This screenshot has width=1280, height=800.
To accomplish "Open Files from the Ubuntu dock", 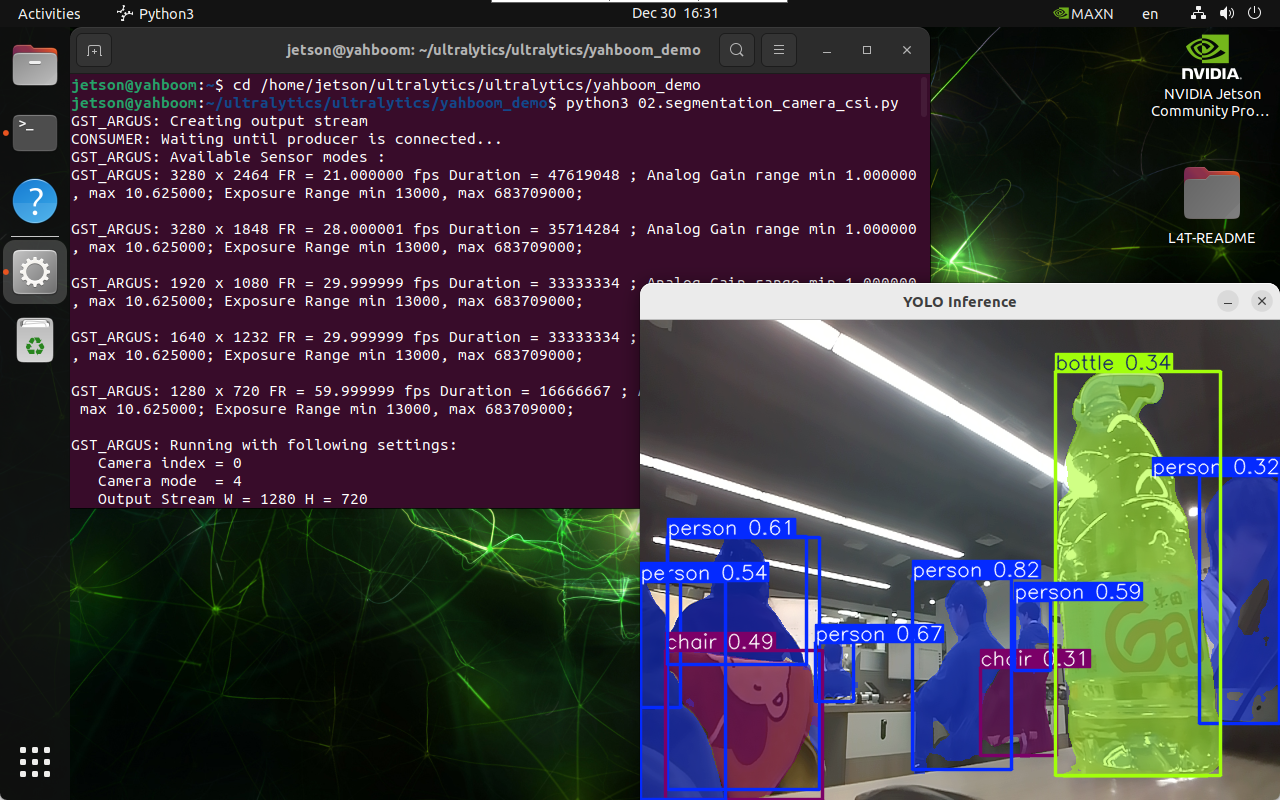I will click(x=35, y=68).
